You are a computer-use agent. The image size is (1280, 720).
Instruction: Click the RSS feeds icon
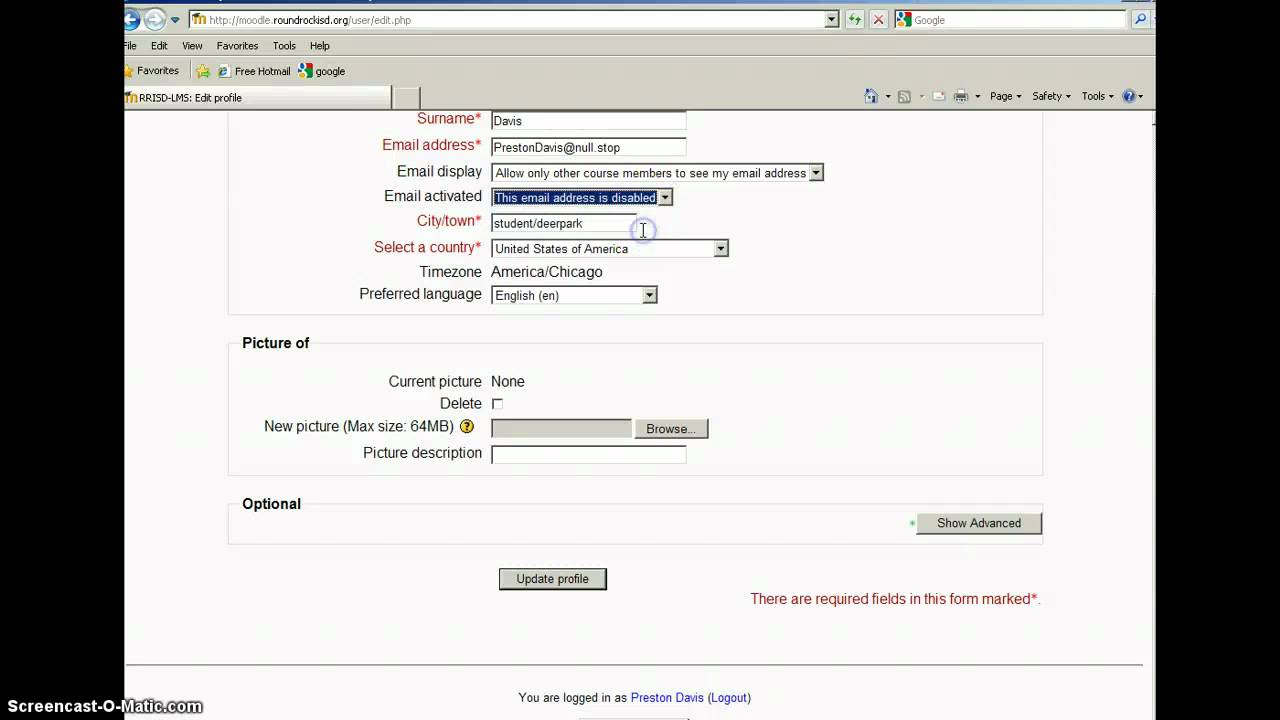pos(904,96)
